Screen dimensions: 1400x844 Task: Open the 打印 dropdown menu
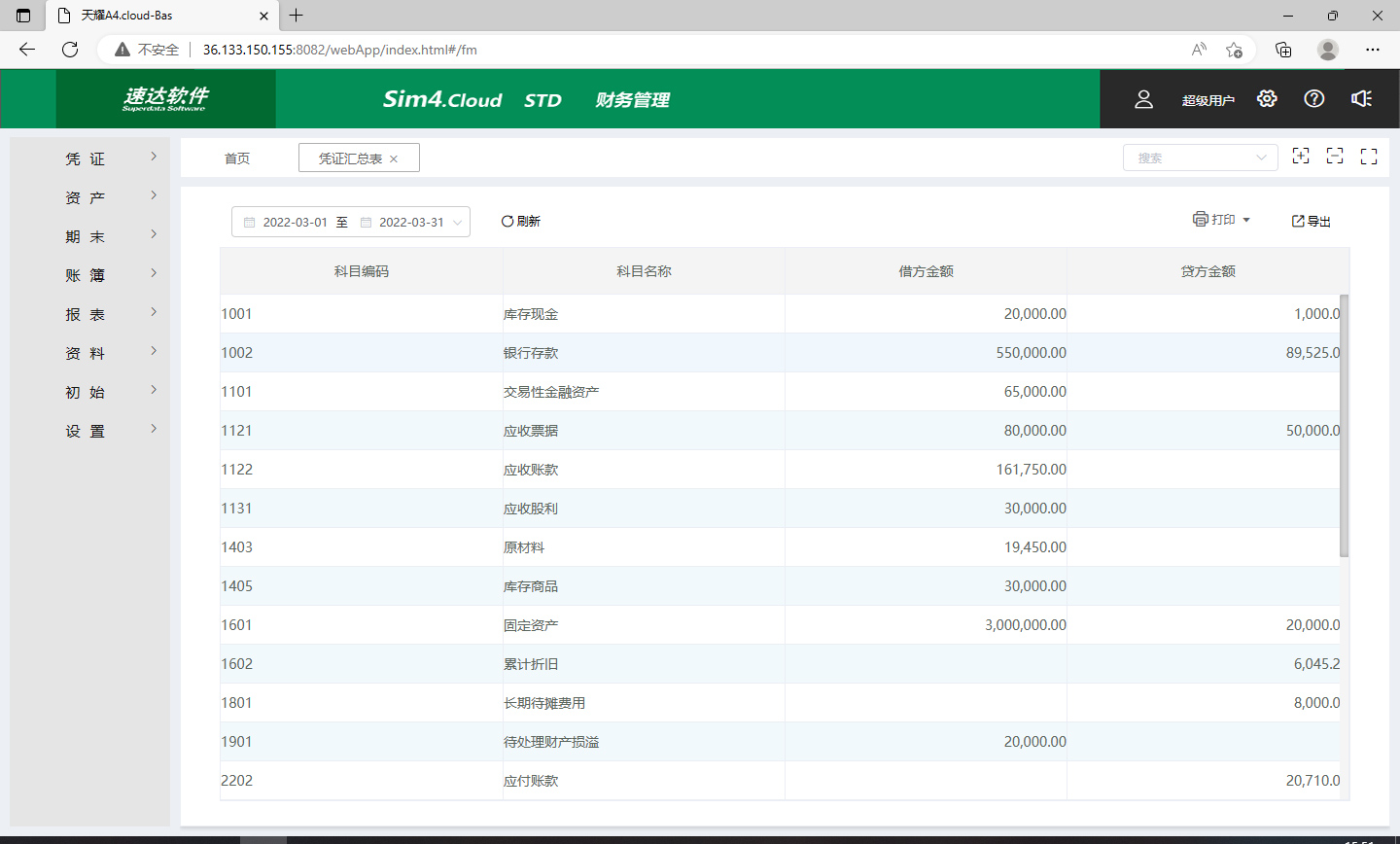1222,220
